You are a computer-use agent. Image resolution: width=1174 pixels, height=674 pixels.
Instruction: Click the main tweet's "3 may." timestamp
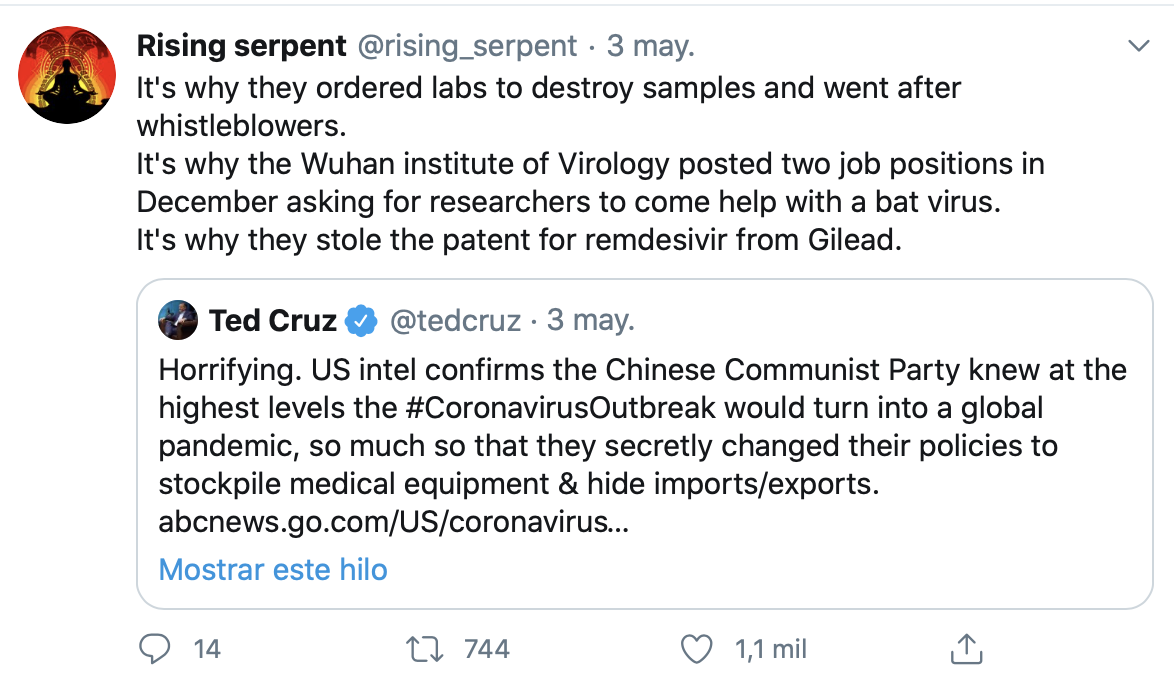(651, 45)
